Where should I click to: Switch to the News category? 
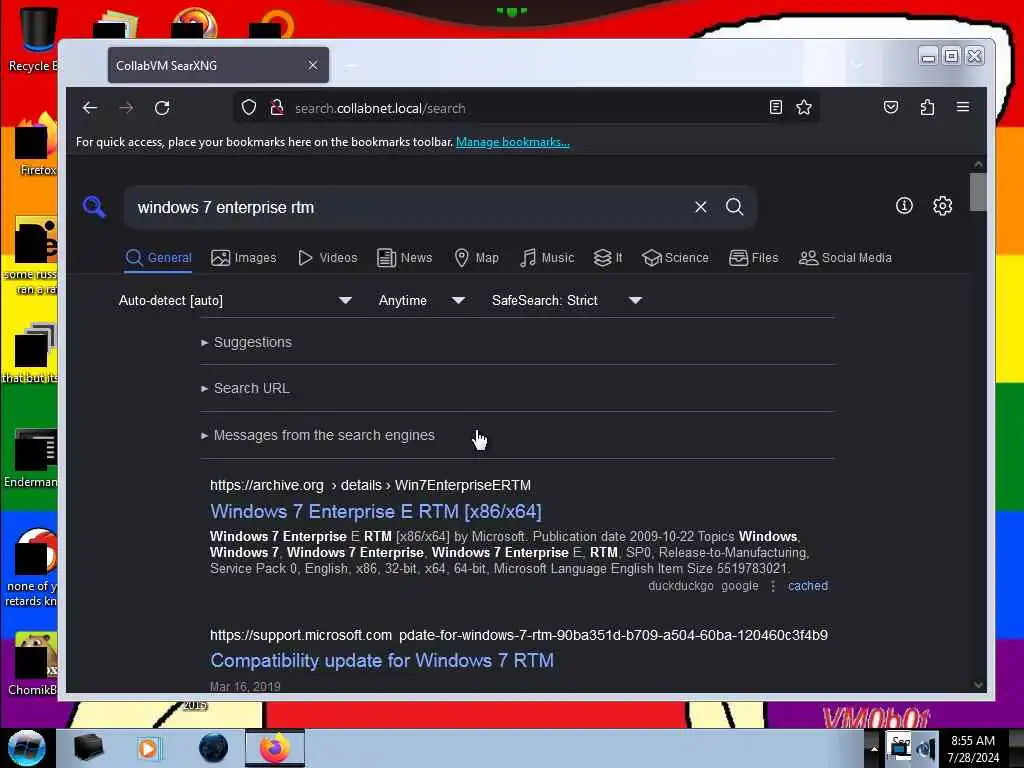pyautogui.click(x=405, y=258)
